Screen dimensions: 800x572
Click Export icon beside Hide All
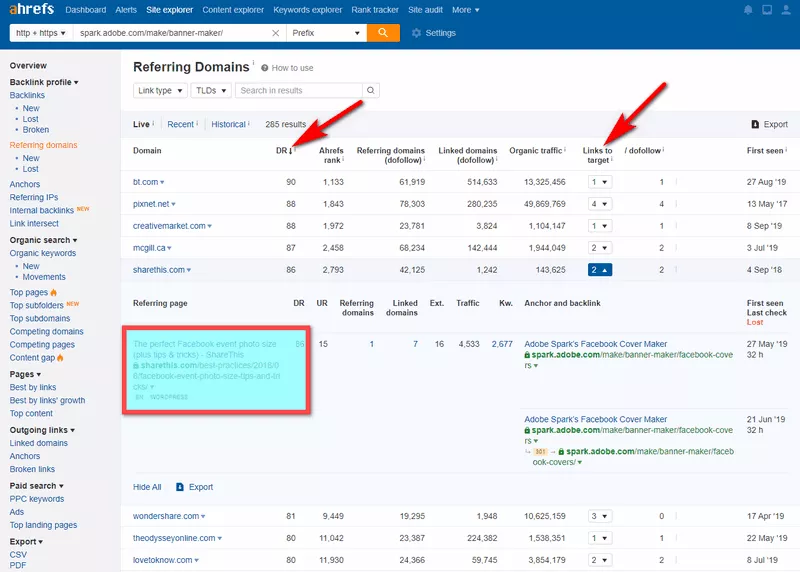coord(180,487)
